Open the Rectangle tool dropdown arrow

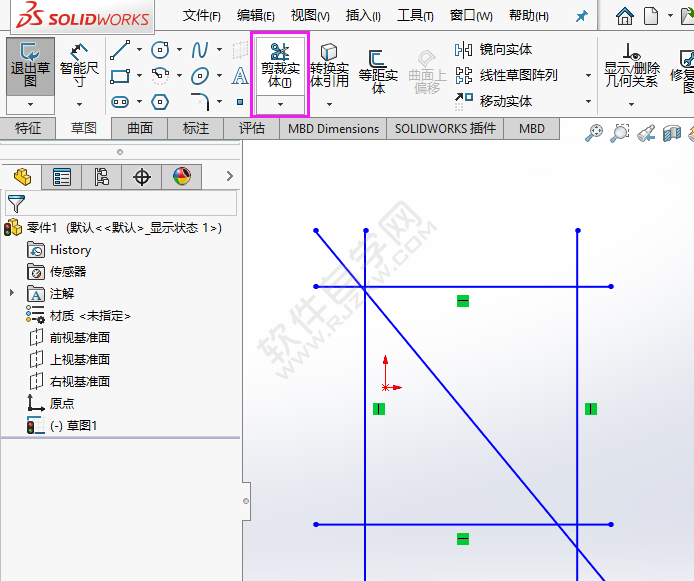pos(139,76)
